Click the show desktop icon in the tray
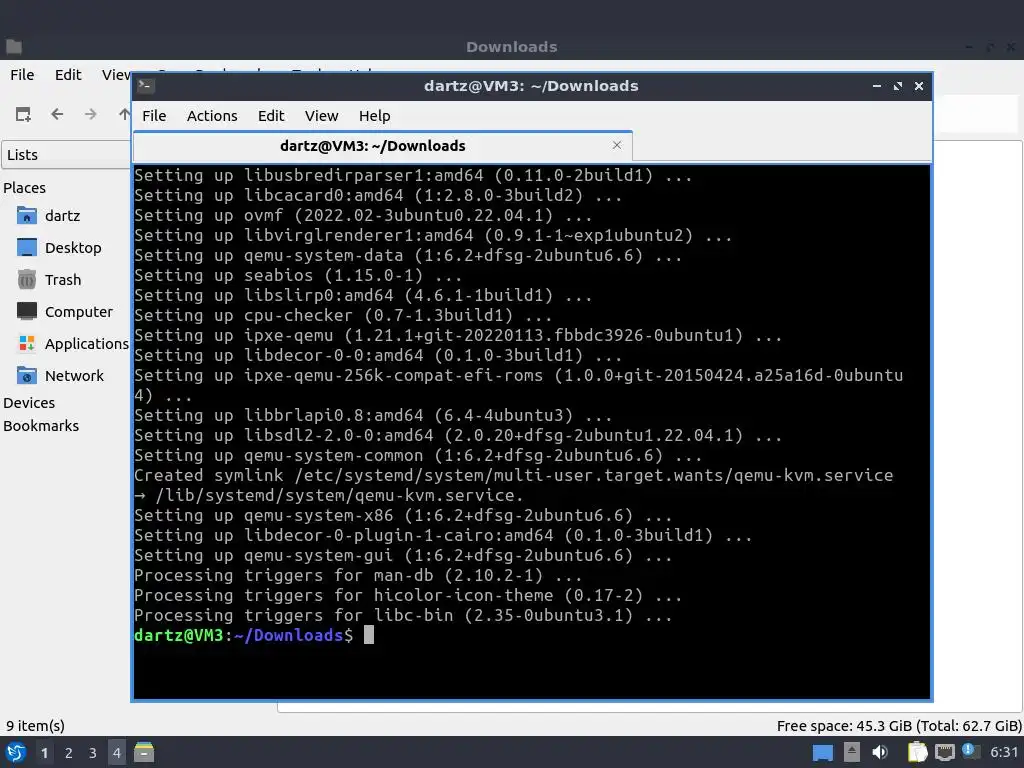Viewport: 1024px width, 768px height. [823, 753]
